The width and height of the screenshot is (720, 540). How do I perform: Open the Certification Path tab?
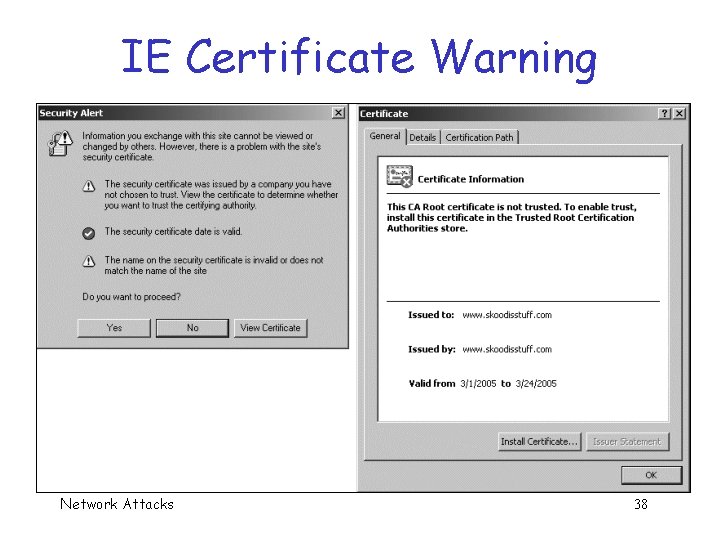(479, 137)
